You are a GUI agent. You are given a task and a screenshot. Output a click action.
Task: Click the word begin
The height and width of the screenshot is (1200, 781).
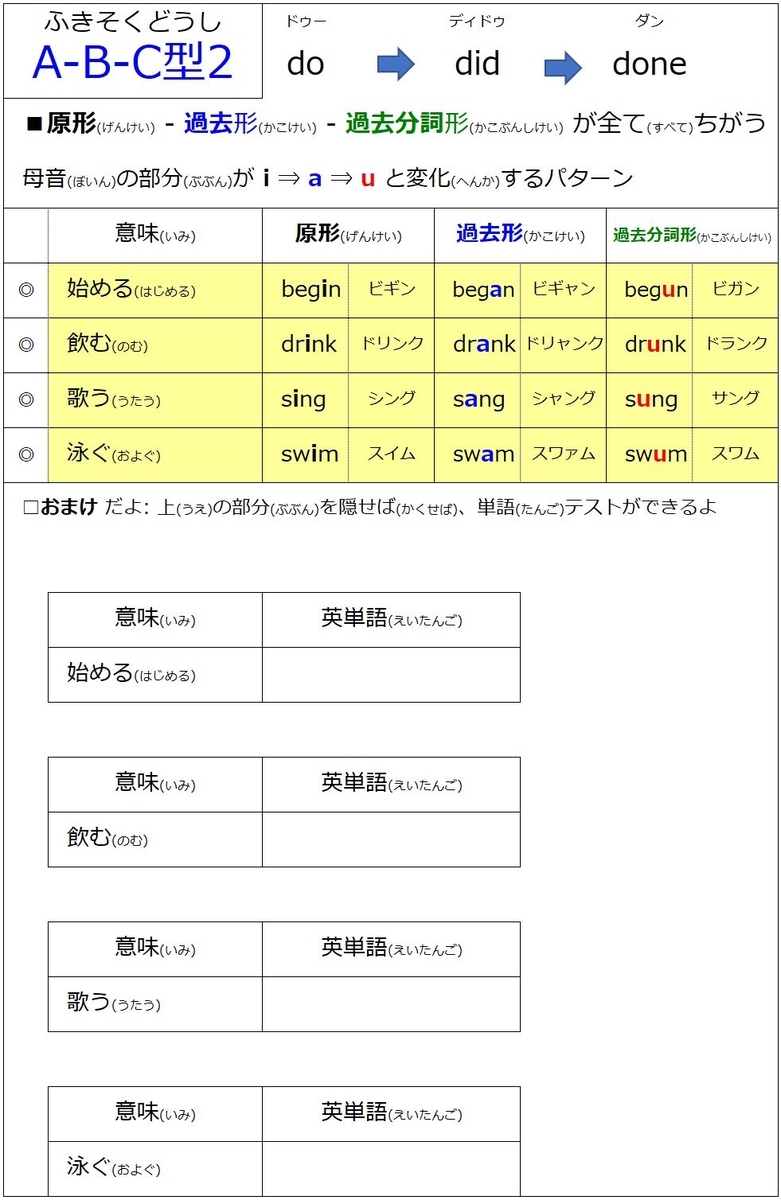311,290
